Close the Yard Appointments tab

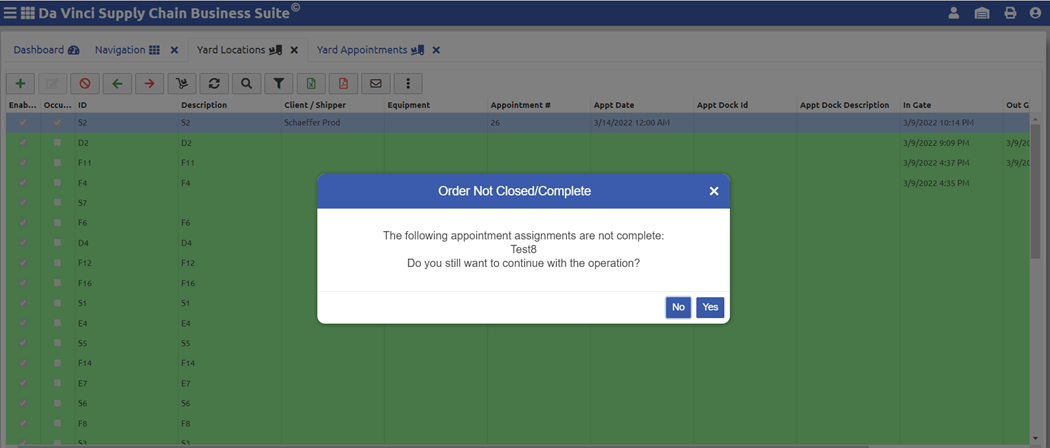pyautogui.click(x=436, y=50)
